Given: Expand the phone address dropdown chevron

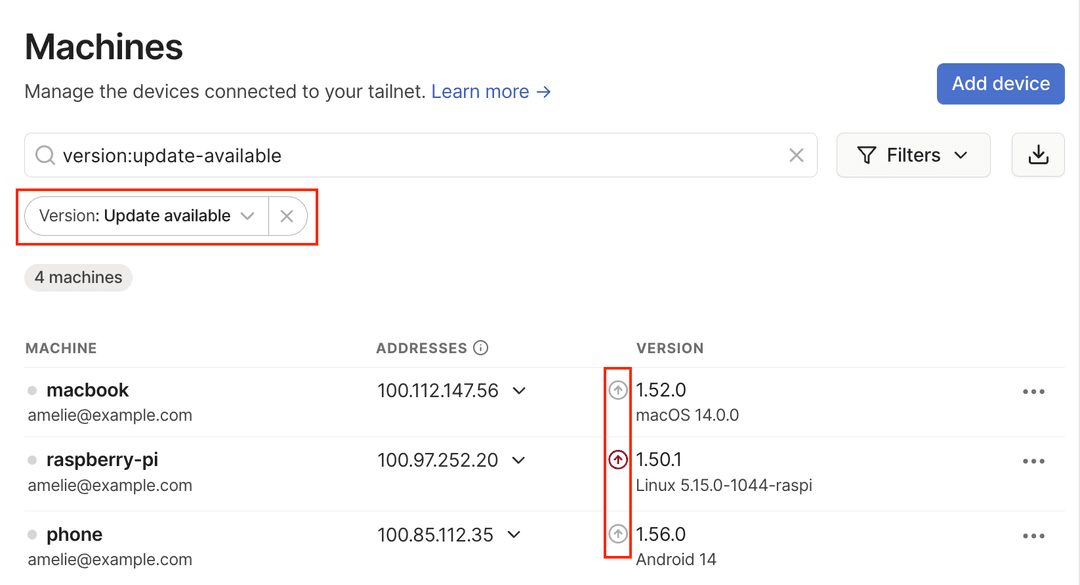Looking at the screenshot, I should tap(514, 535).
